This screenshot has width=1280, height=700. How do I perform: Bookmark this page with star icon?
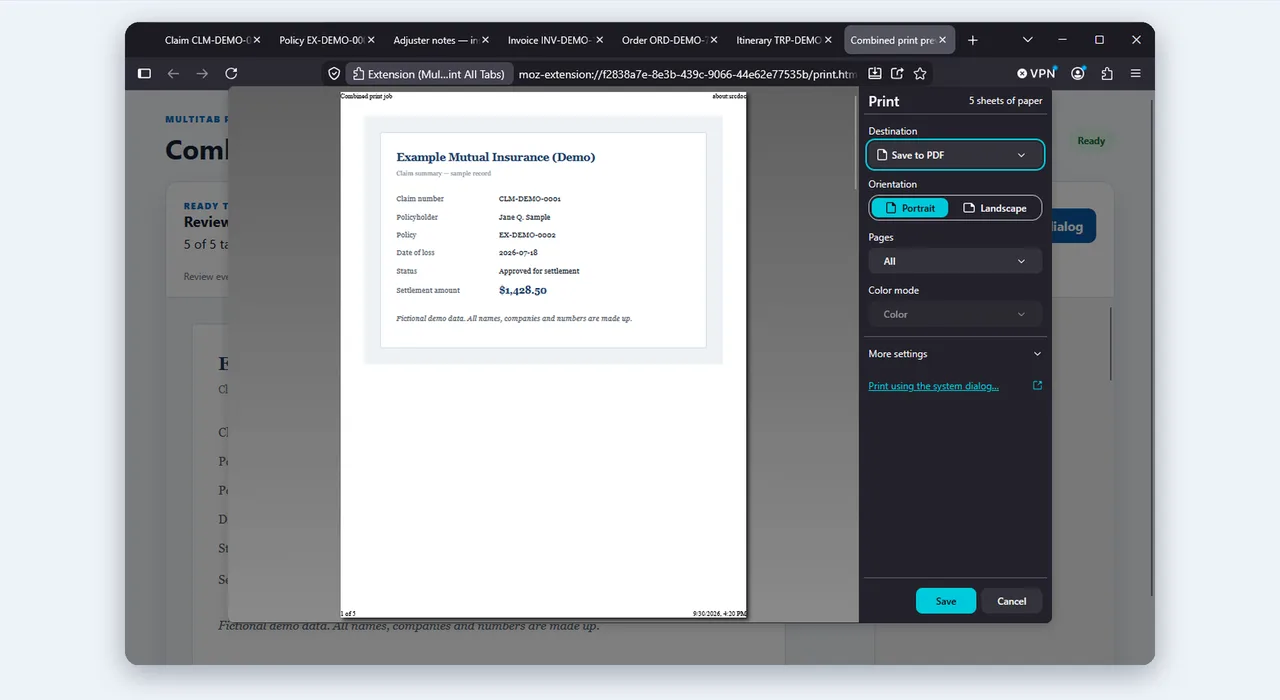click(x=920, y=73)
